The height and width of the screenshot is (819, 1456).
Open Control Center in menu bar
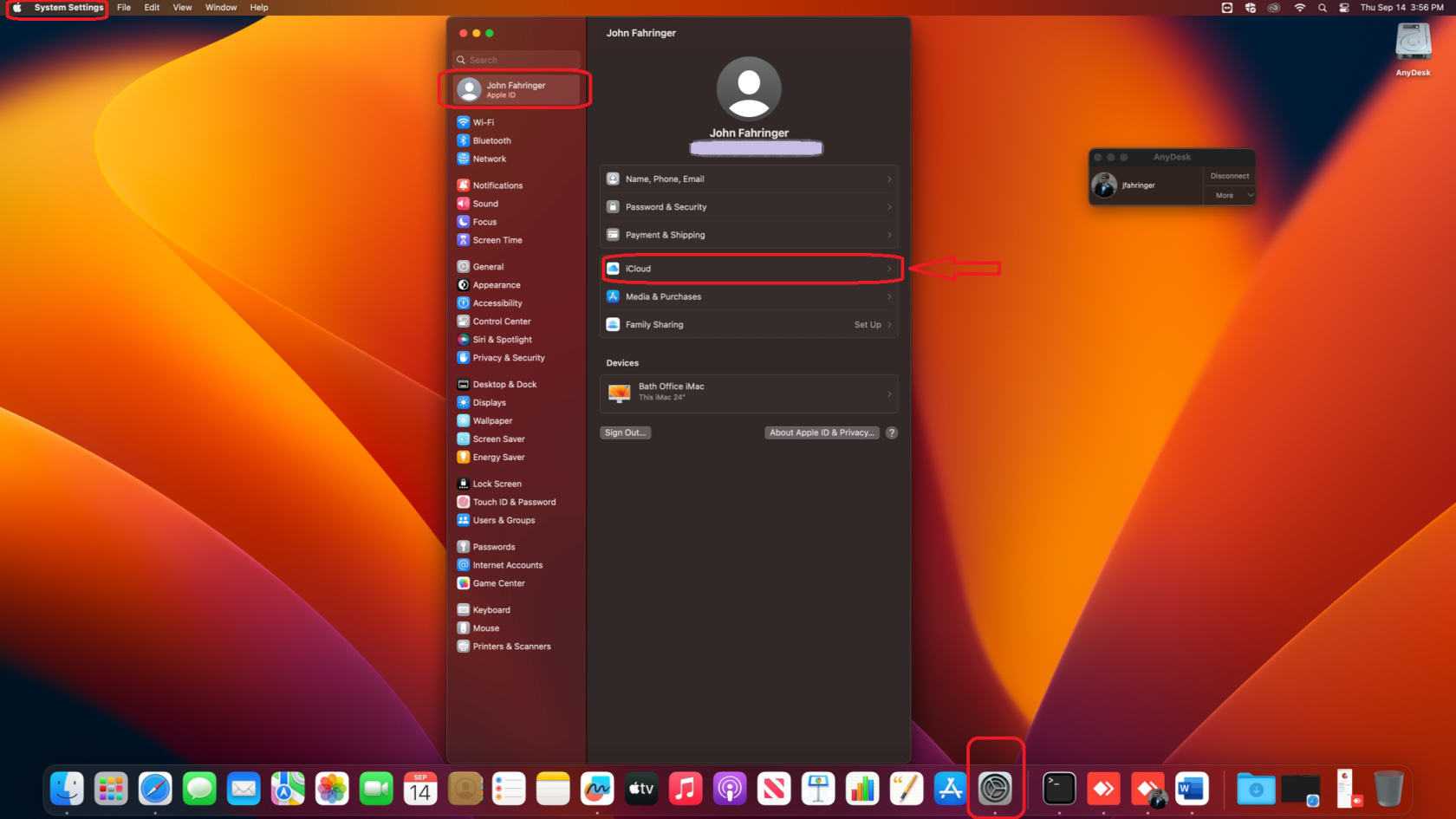point(1344,8)
